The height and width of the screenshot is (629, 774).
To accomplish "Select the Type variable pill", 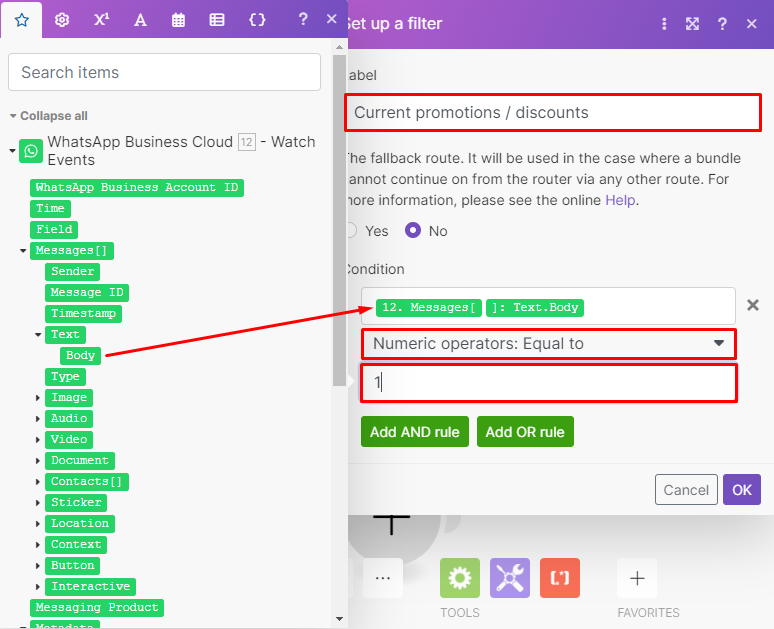I will pos(65,377).
